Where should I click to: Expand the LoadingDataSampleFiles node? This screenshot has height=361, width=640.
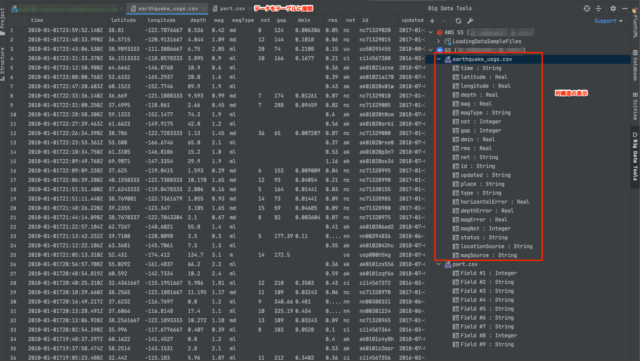[x=439, y=41]
